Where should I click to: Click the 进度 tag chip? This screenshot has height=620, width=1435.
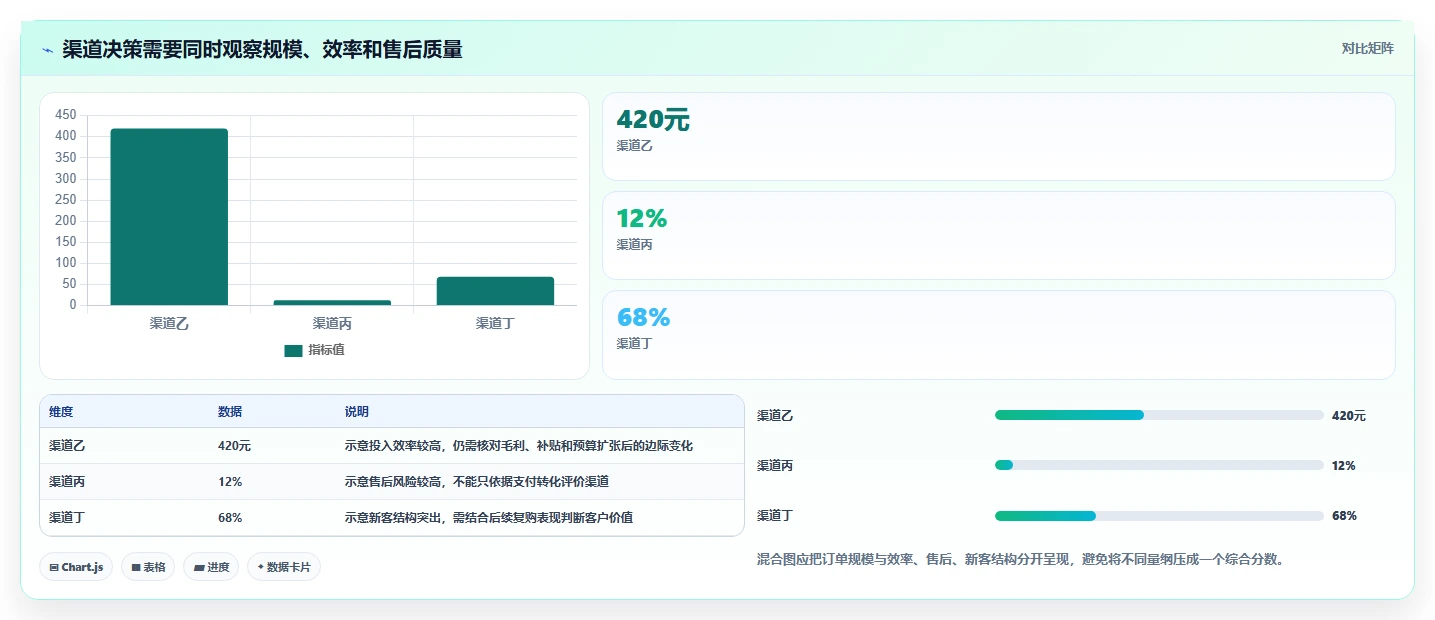[x=211, y=567]
